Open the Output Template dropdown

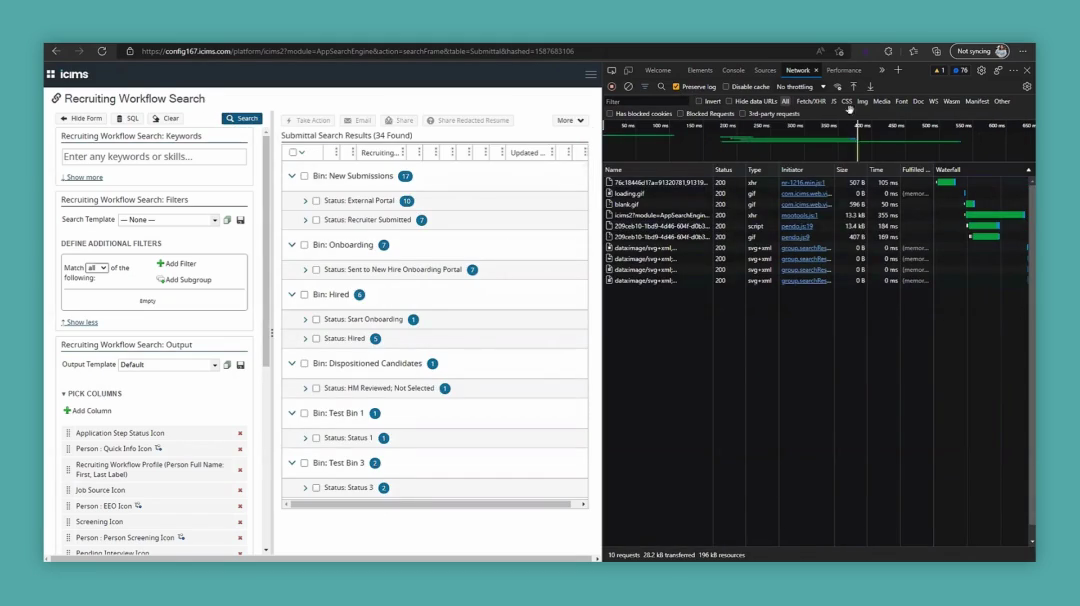point(169,365)
